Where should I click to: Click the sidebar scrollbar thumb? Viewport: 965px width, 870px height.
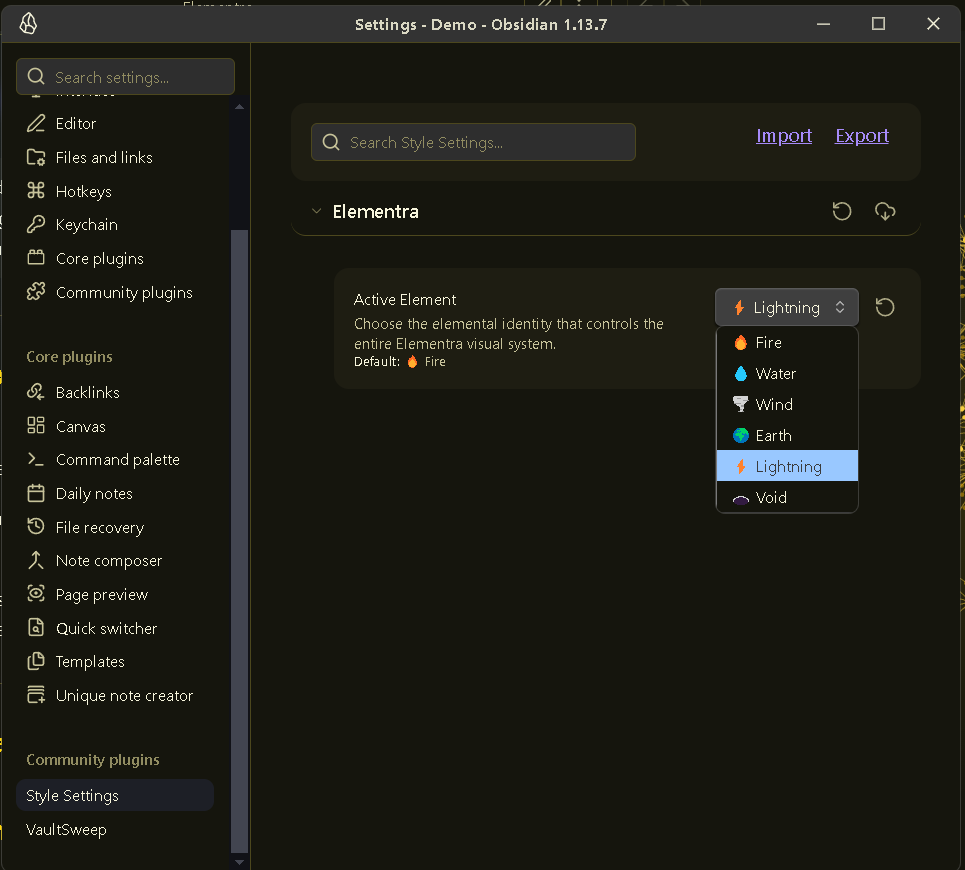[239, 541]
